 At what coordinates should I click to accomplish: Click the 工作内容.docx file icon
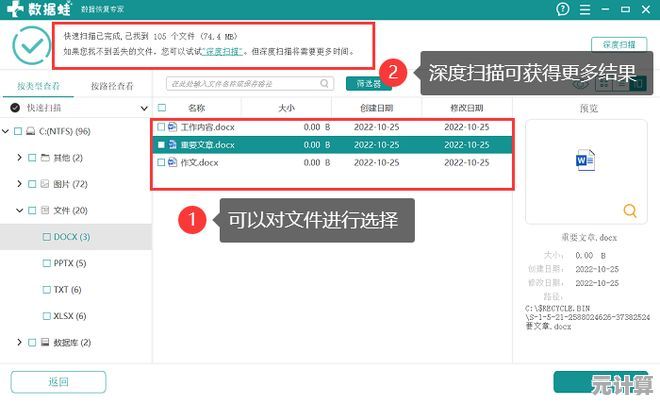tap(172, 127)
